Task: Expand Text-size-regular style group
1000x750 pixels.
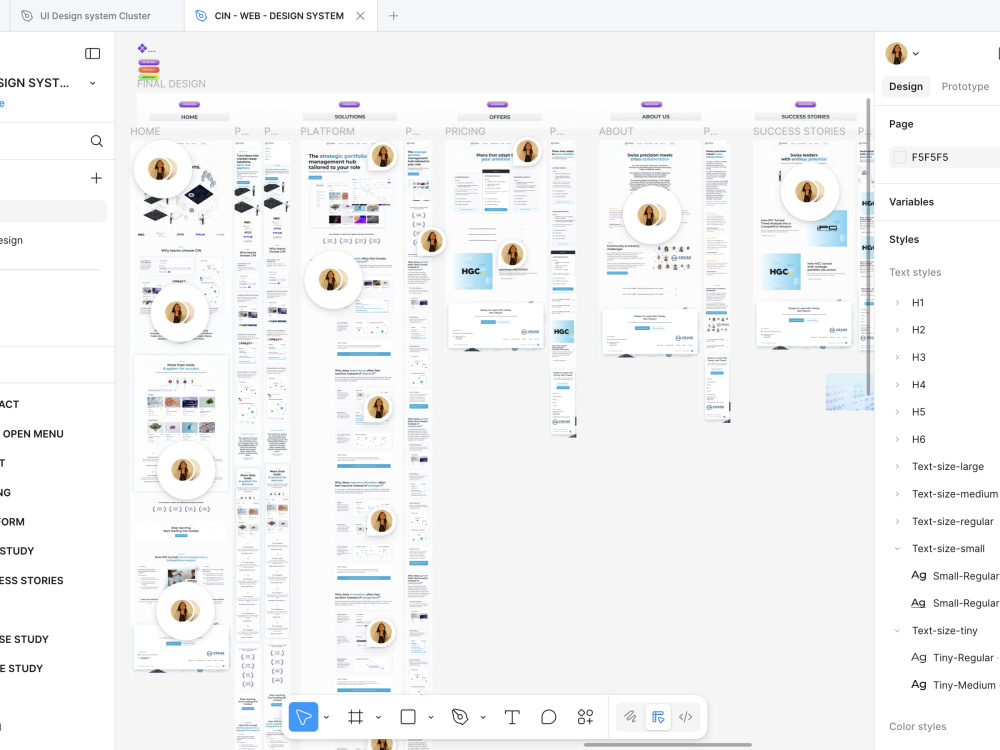Action: (897, 521)
